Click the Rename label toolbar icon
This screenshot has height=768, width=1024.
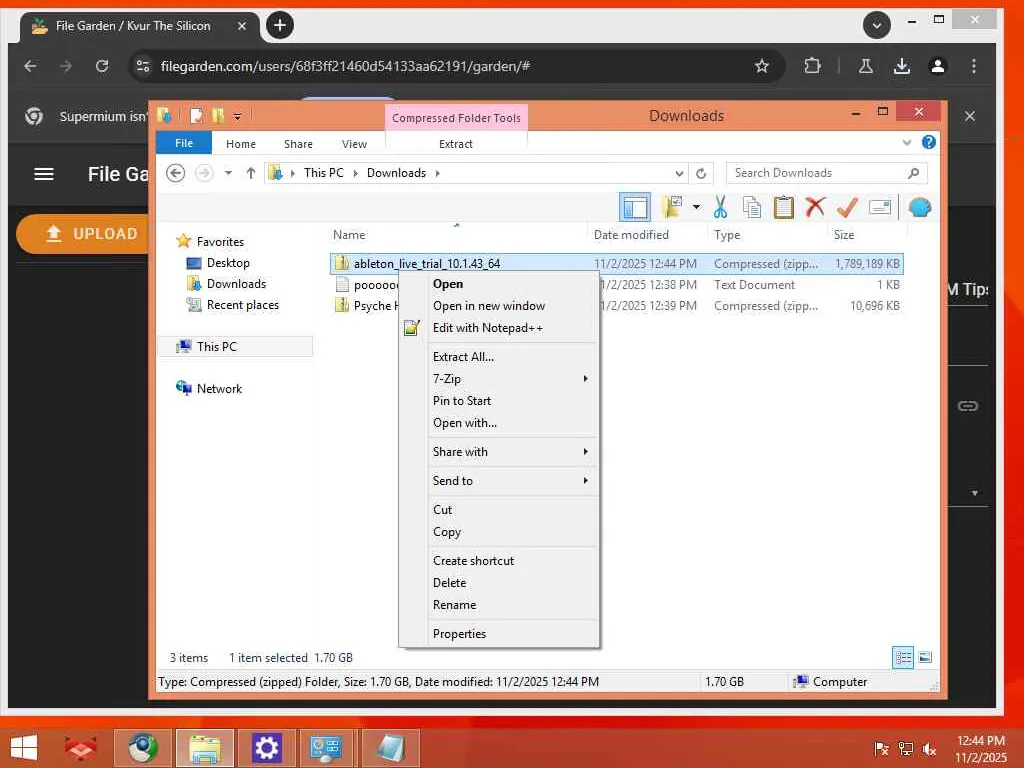880,207
